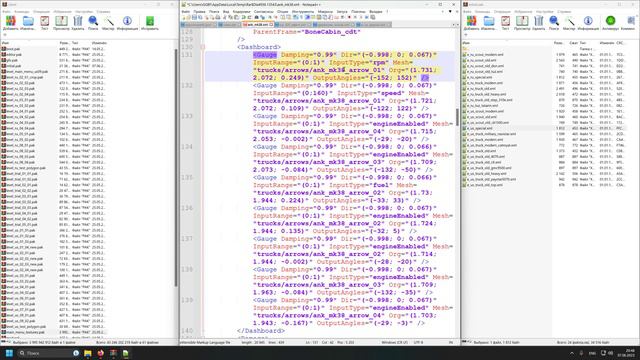640x360 pixels.
Task: Close the ank_mk38.xml tab
Action: [x=271, y=25]
